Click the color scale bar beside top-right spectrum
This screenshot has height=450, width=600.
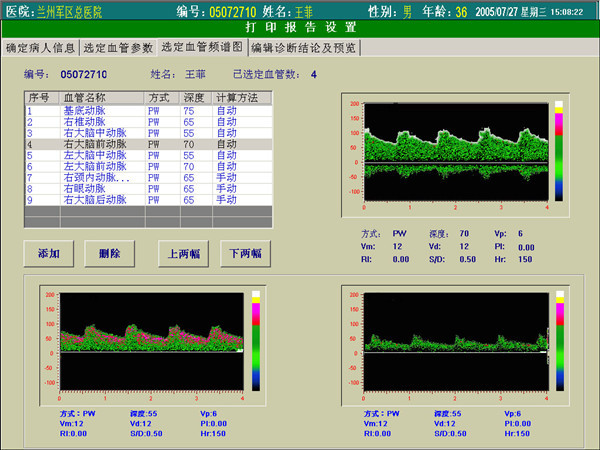[x=559, y=148]
